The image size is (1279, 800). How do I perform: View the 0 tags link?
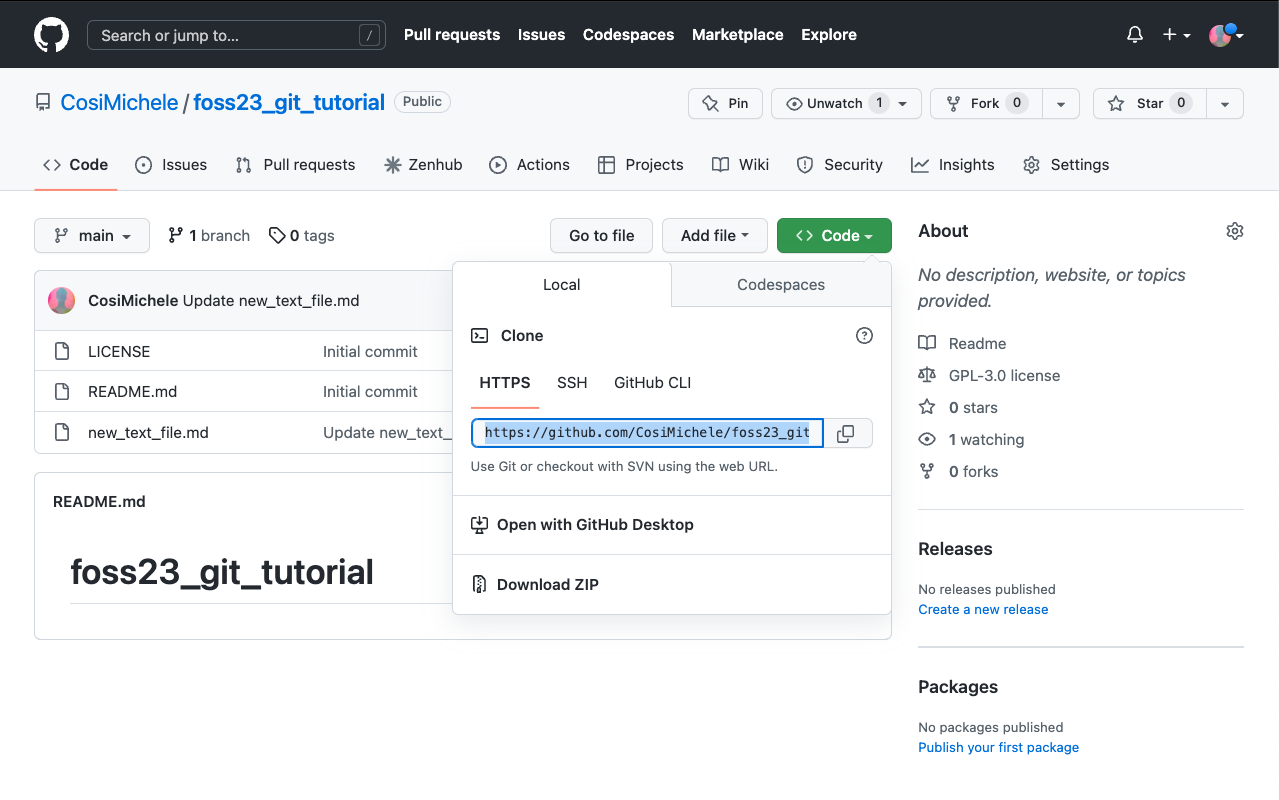point(302,236)
